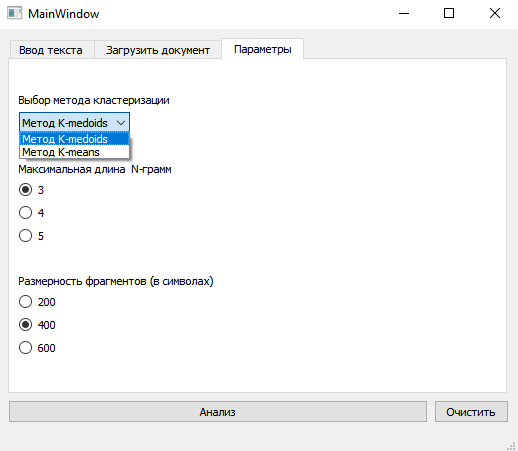Viewport: 518px width, 451px height.
Task: Click the Очистить button
Action: (x=471, y=412)
